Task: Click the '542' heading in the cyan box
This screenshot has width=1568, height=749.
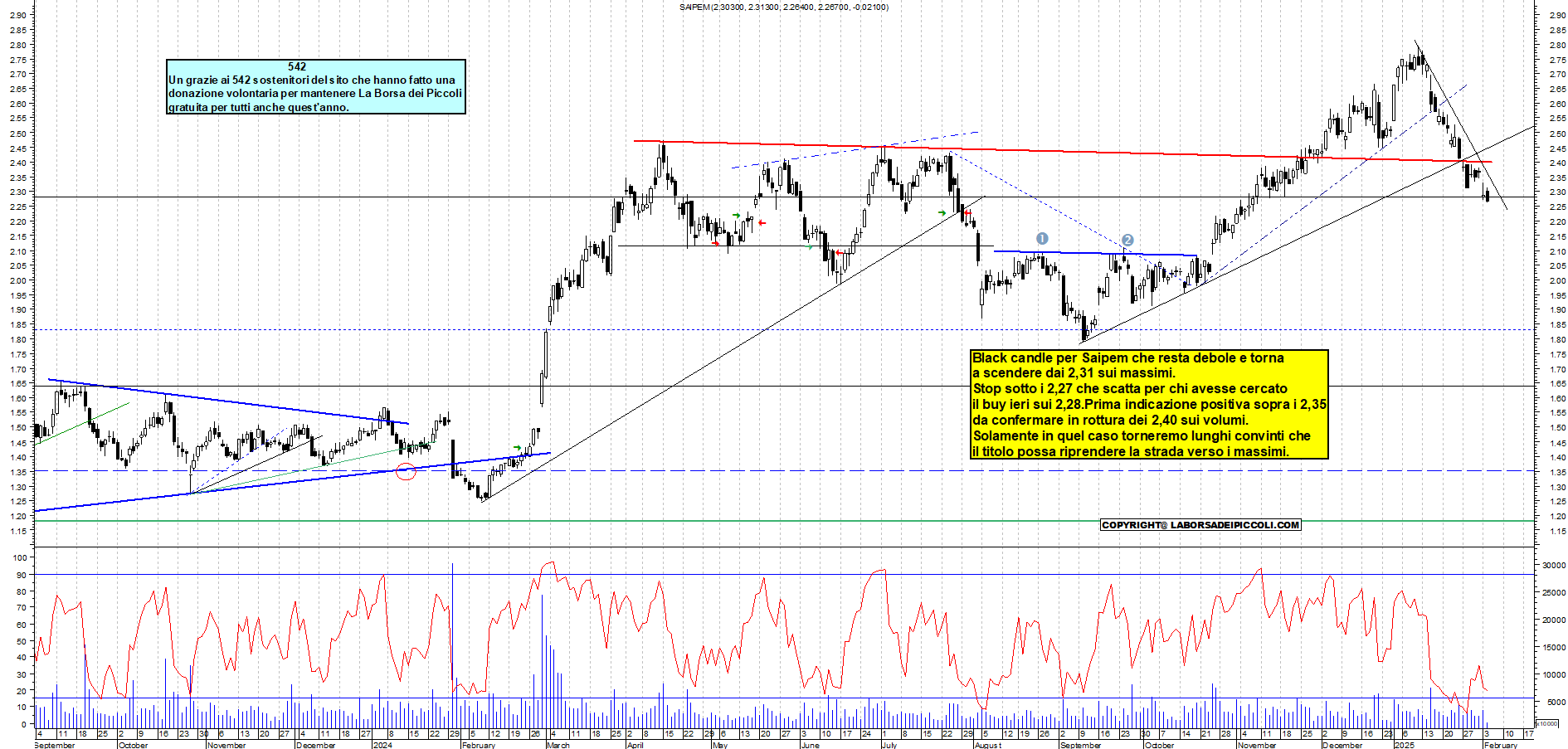Action: 297,66
